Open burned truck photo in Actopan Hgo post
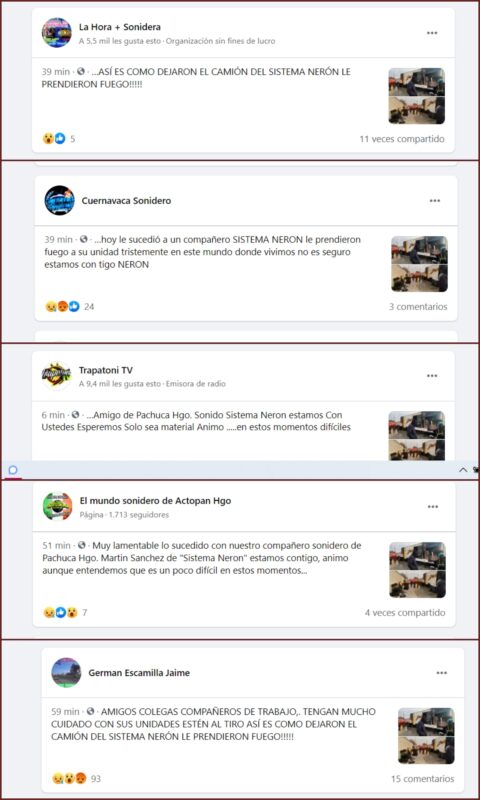This screenshot has width=480, height=800. tap(417, 570)
